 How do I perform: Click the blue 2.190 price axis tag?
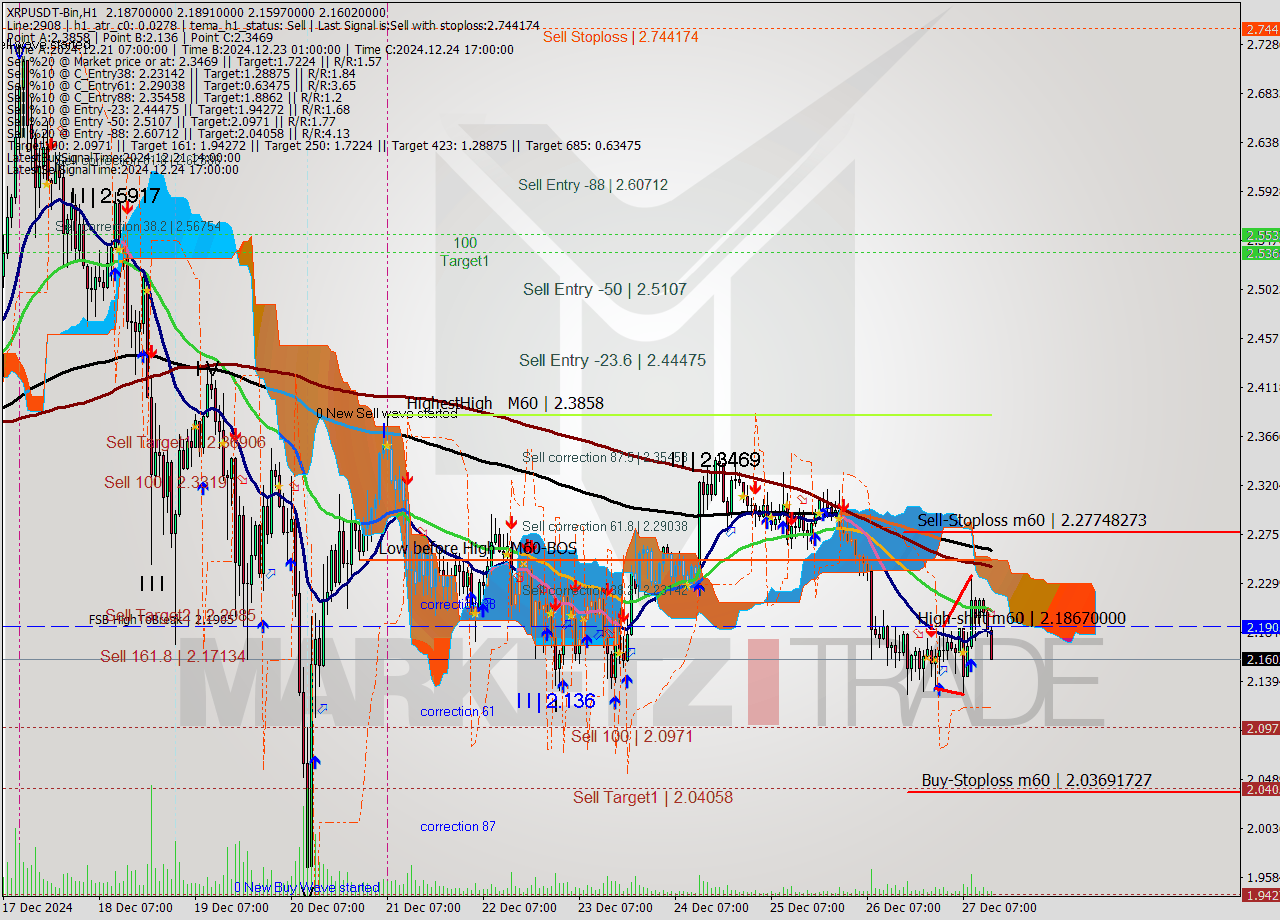(1260, 627)
